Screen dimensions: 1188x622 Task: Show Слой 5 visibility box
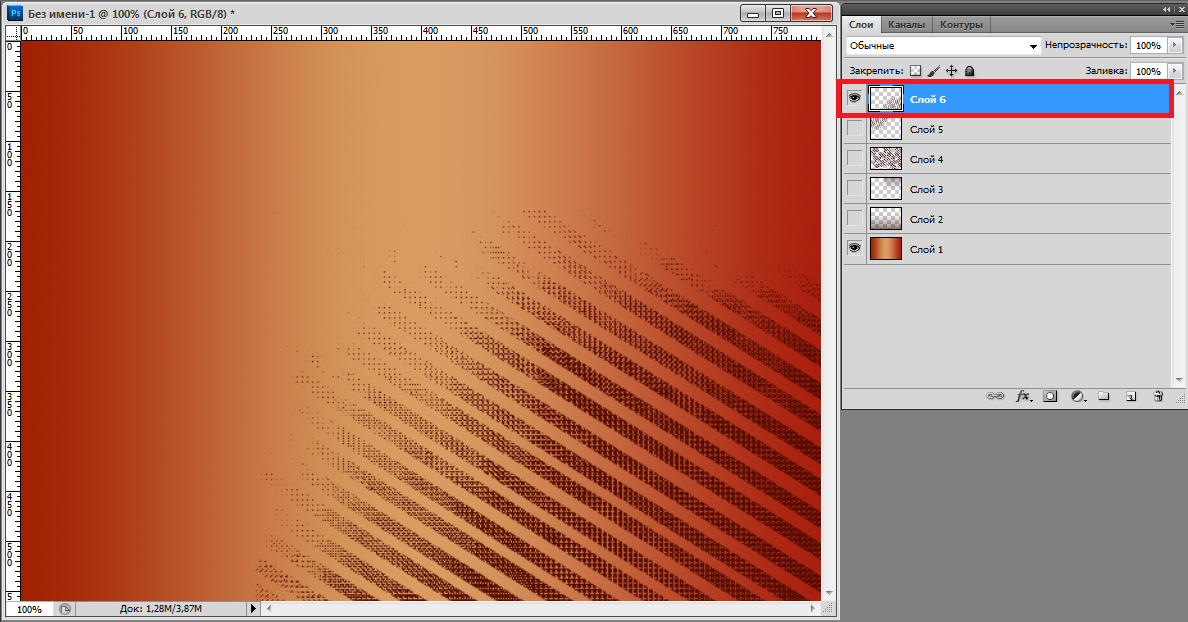click(855, 129)
